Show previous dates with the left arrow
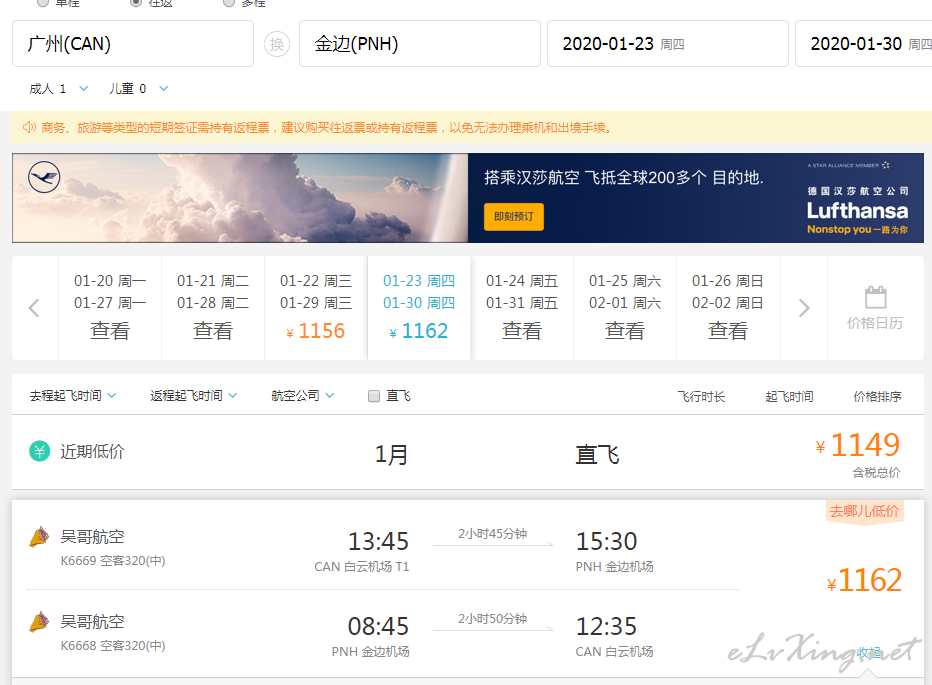This screenshot has height=685, width=932. pos(34,308)
